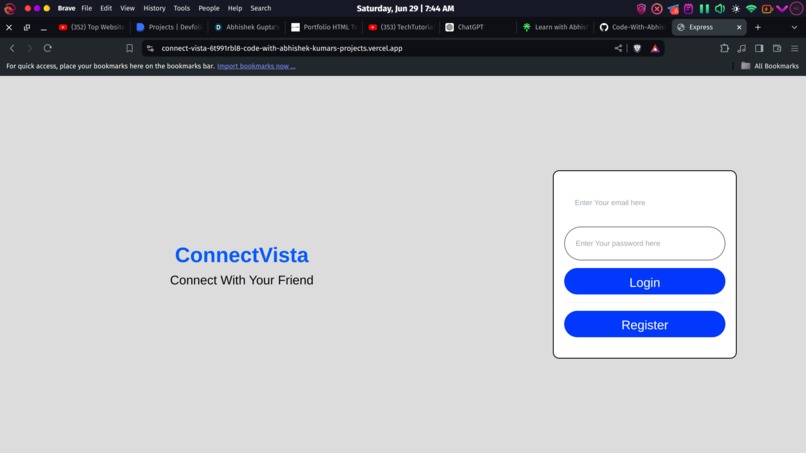Viewport: 806px width, 453px height.
Task: Open the People menu
Action: click(209, 8)
